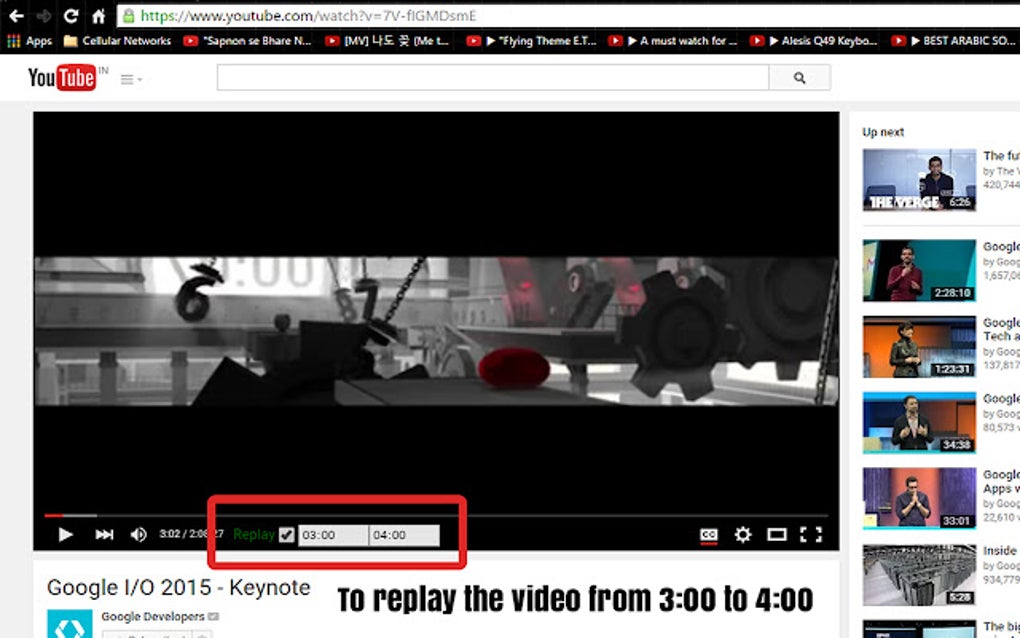Viewport: 1020px width, 638px height.
Task: Skip to the next video
Action: point(103,535)
